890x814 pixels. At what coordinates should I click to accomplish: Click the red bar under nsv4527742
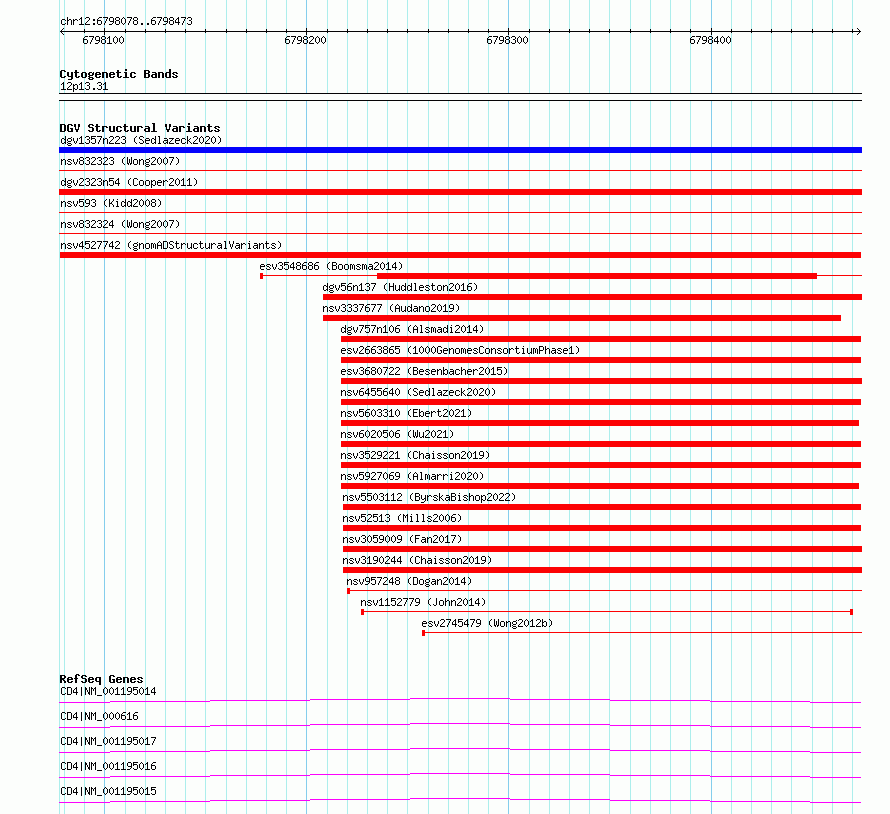click(460, 255)
